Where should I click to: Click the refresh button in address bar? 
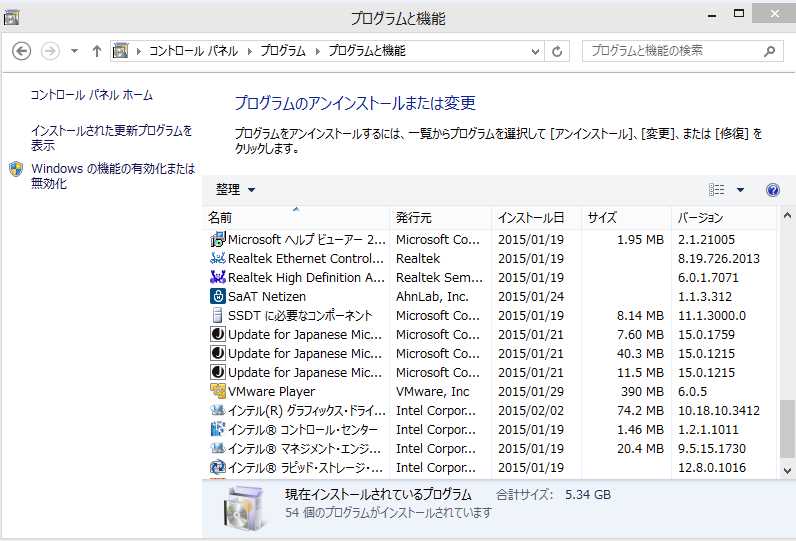tap(557, 51)
